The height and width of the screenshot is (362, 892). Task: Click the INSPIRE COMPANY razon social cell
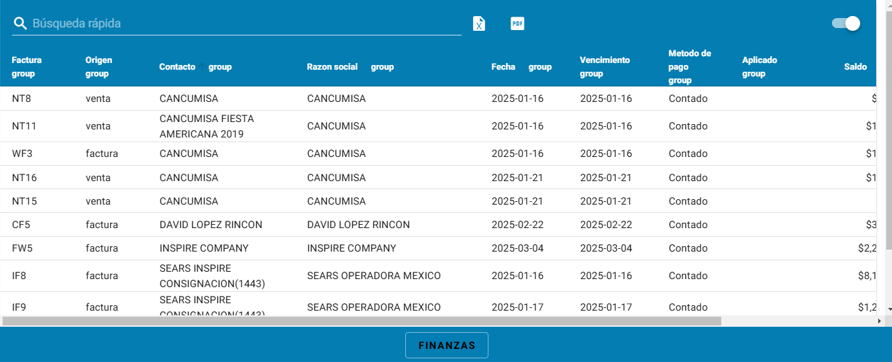point(352,248)
